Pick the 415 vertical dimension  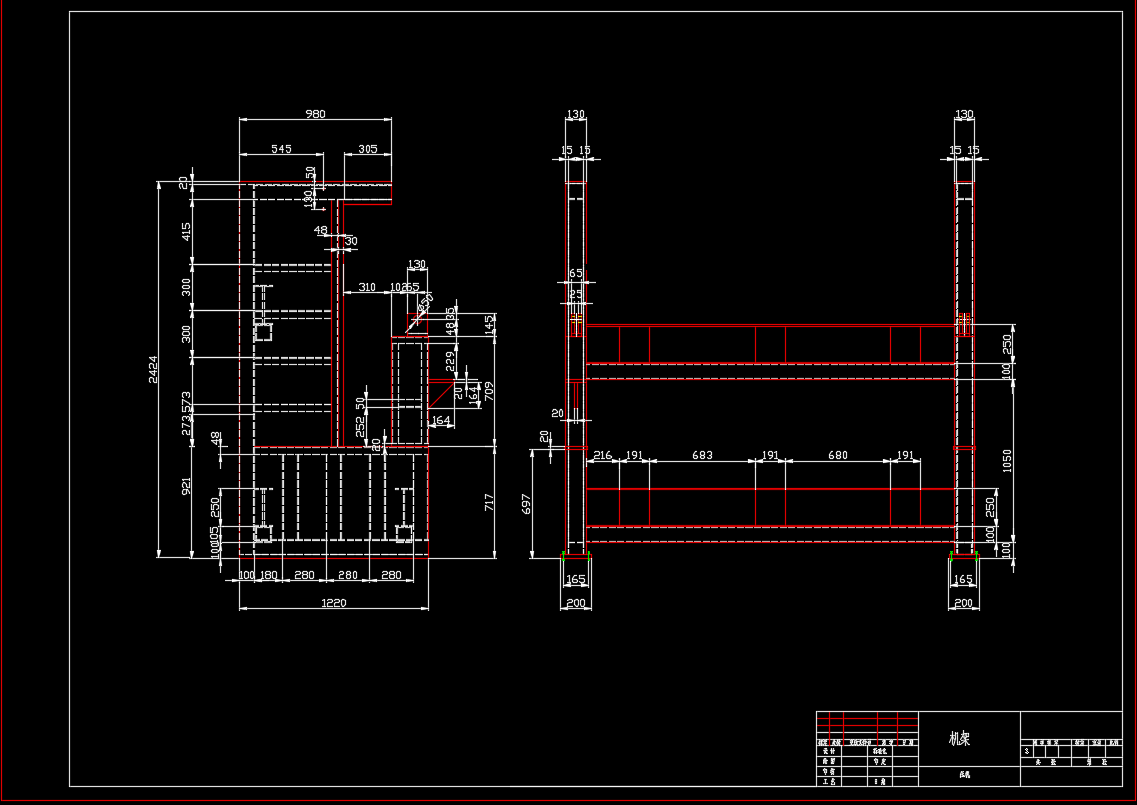(186, 232)
